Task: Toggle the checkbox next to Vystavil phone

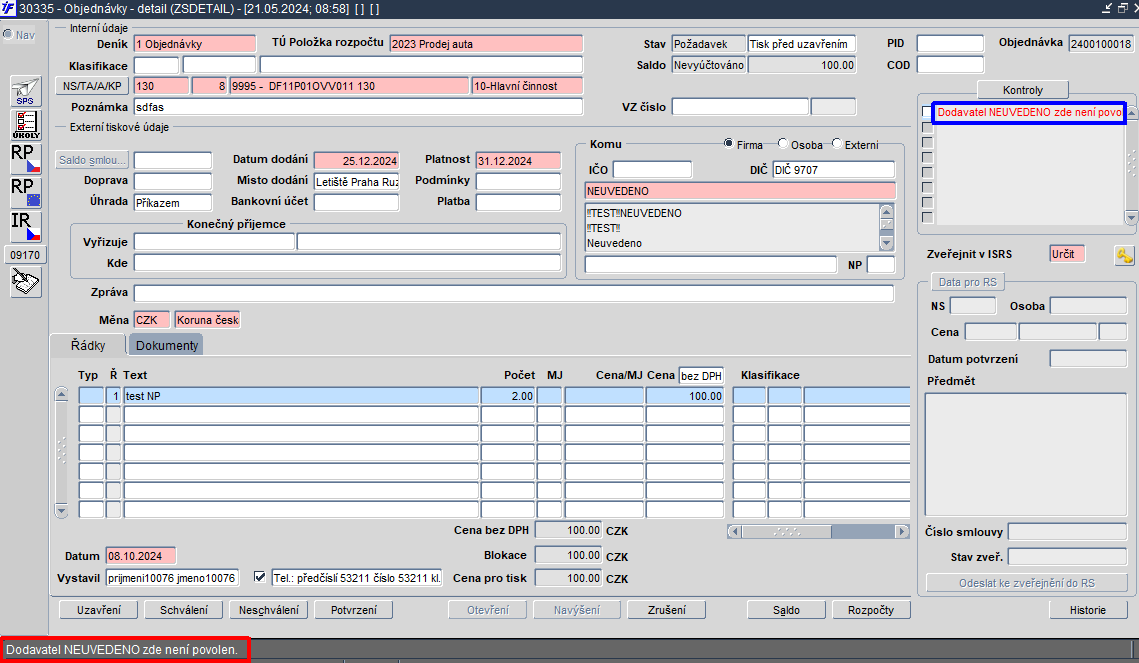Action: click(x=259, y=577)
